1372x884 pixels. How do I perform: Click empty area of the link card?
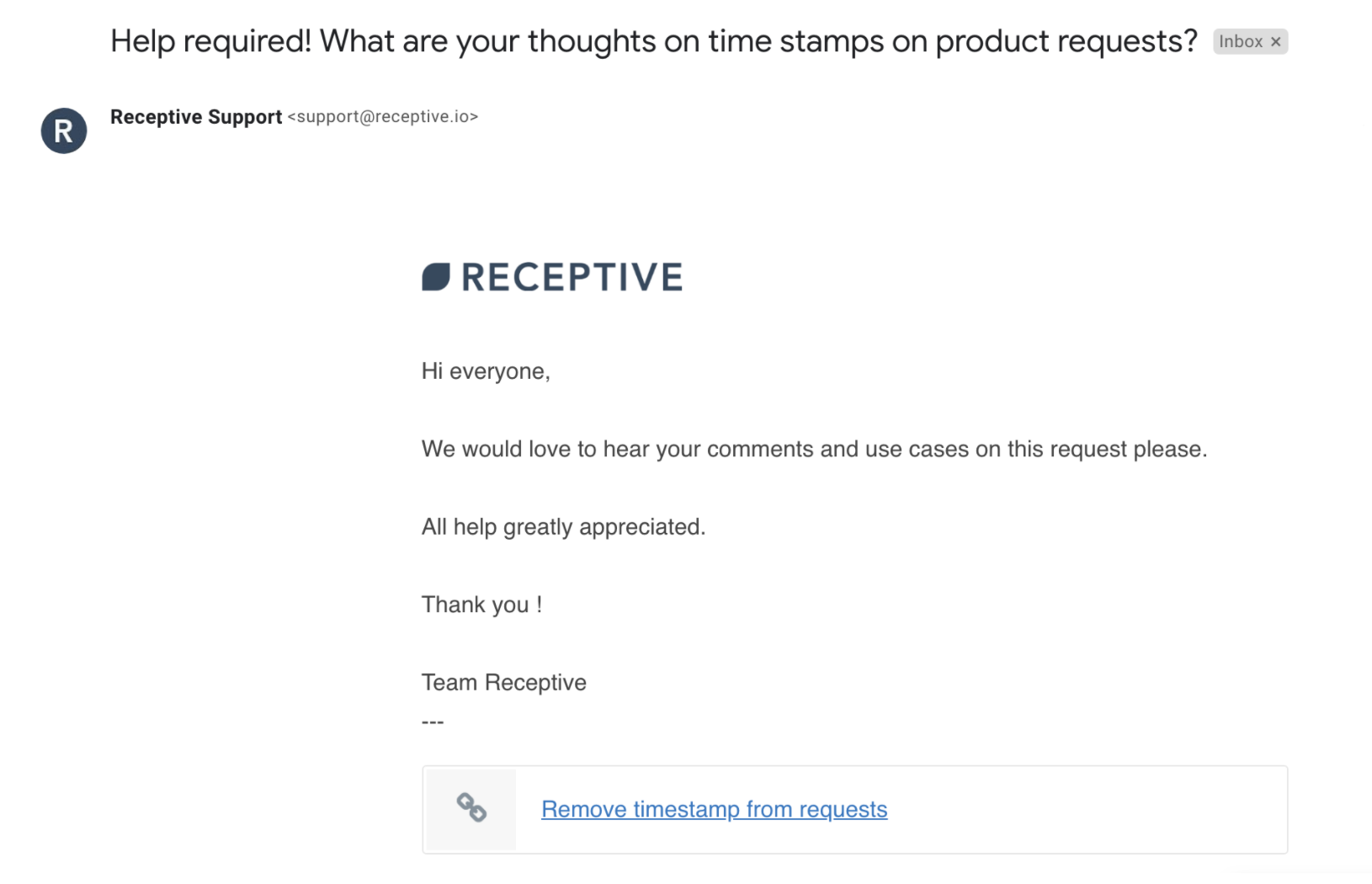pos(1086,809)
